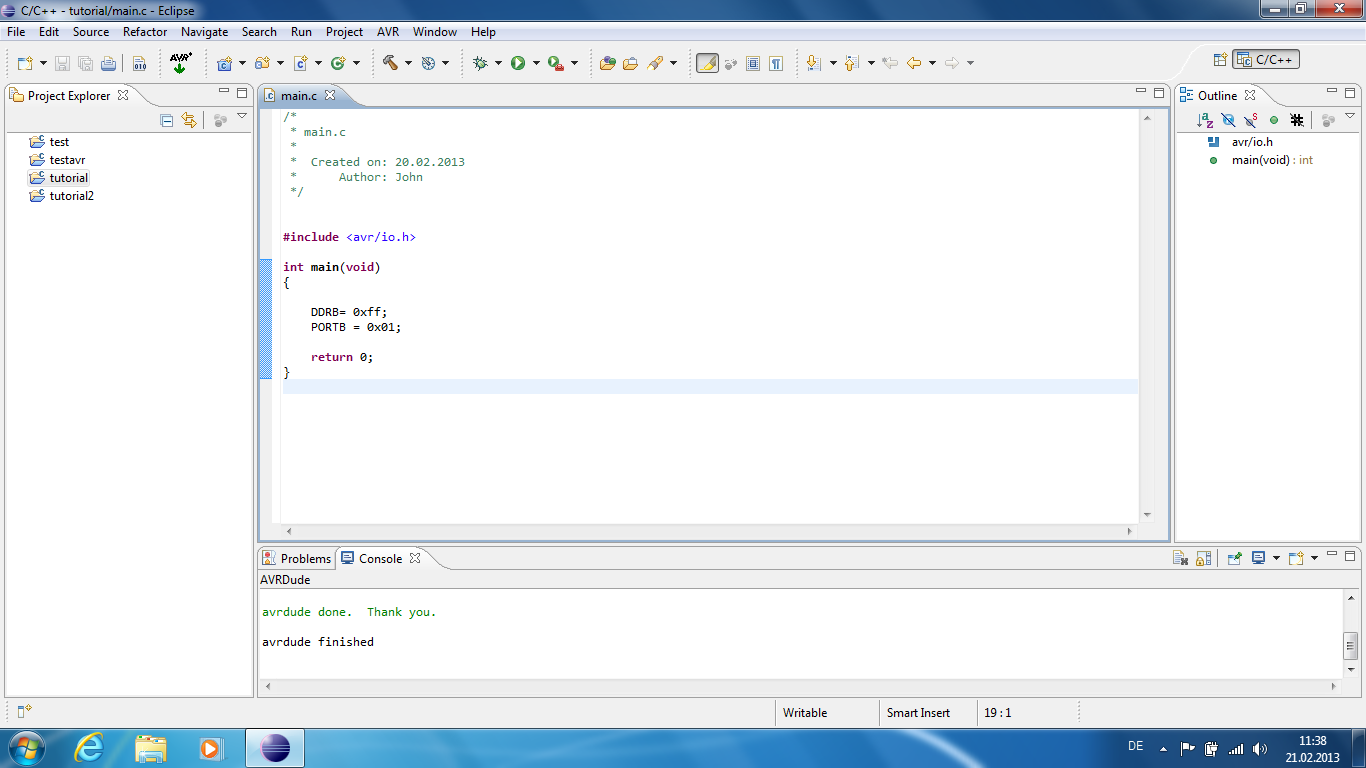Click the AVR upload to target device icon

coord(179,62)
